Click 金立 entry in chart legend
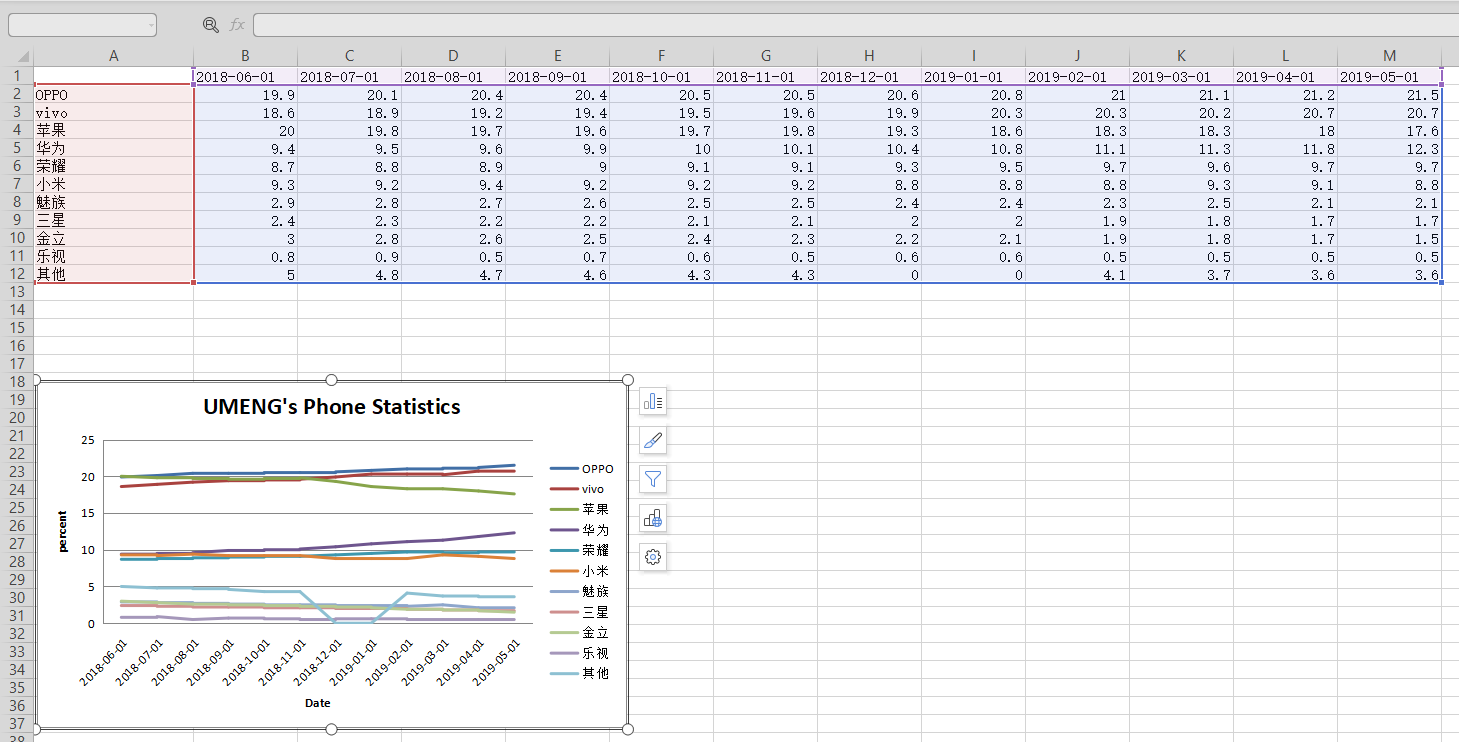 coord(580,632)
